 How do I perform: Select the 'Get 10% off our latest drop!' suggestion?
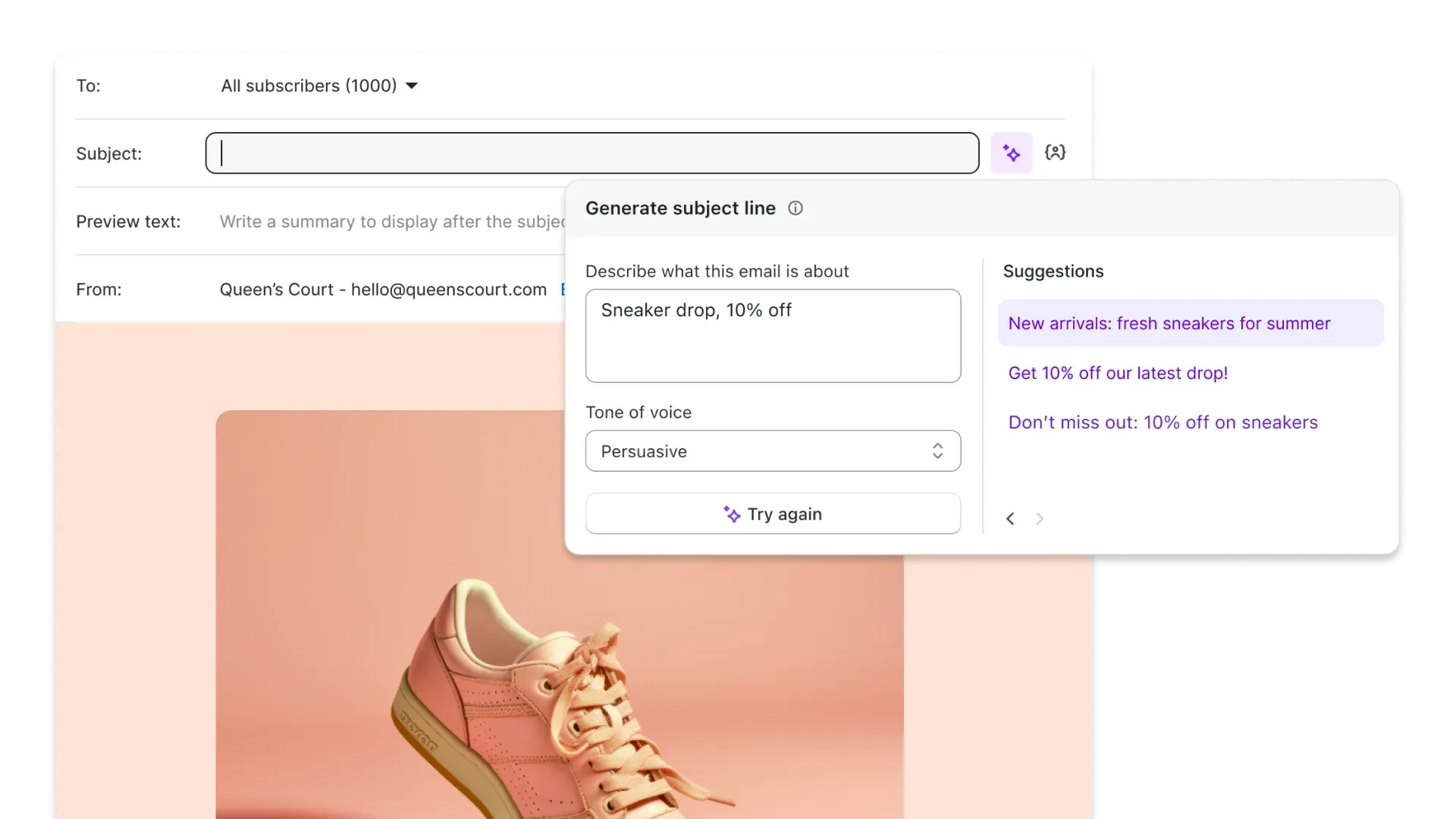click(1117, 372)
